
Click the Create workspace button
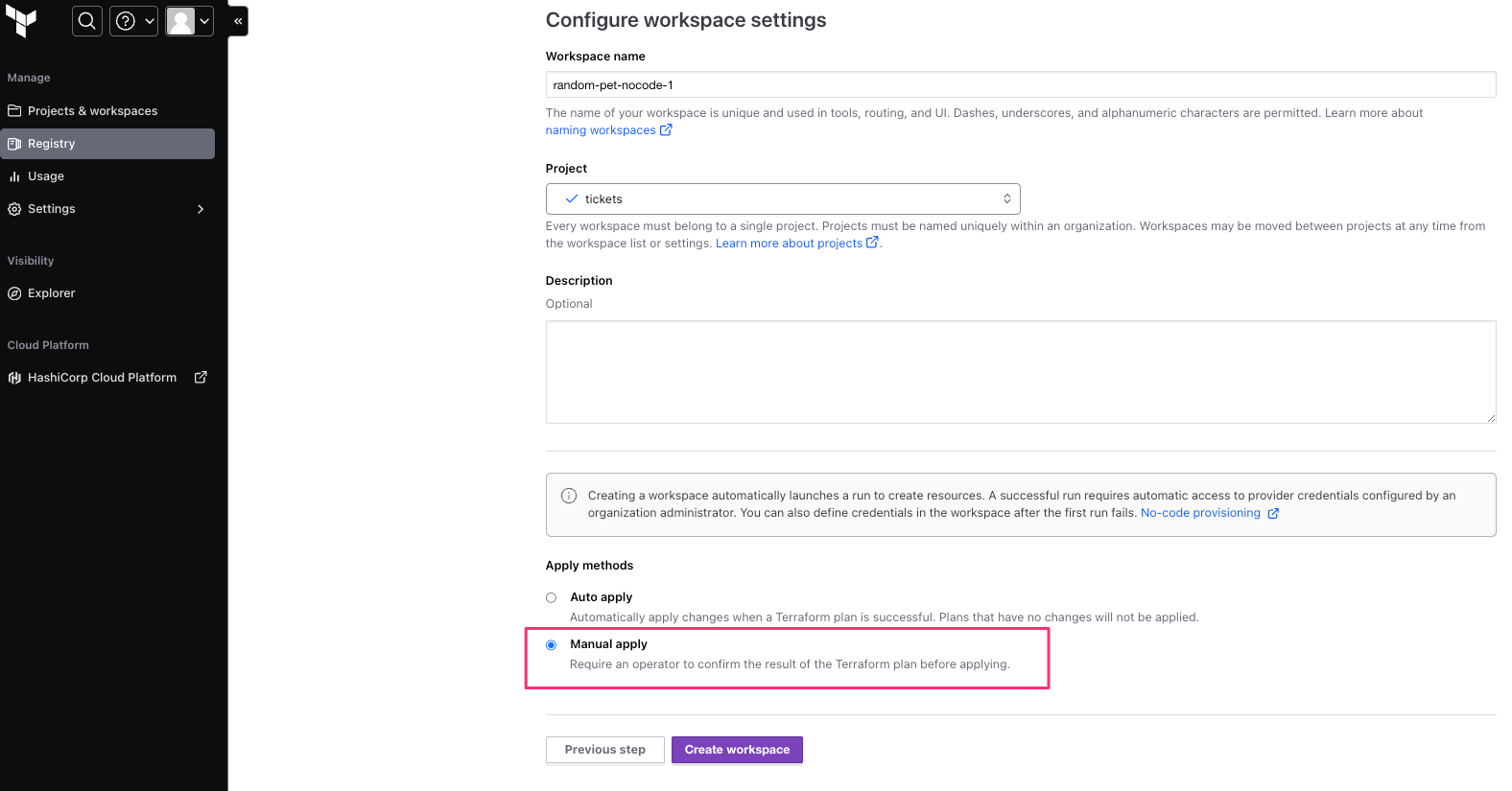point(737,750)
